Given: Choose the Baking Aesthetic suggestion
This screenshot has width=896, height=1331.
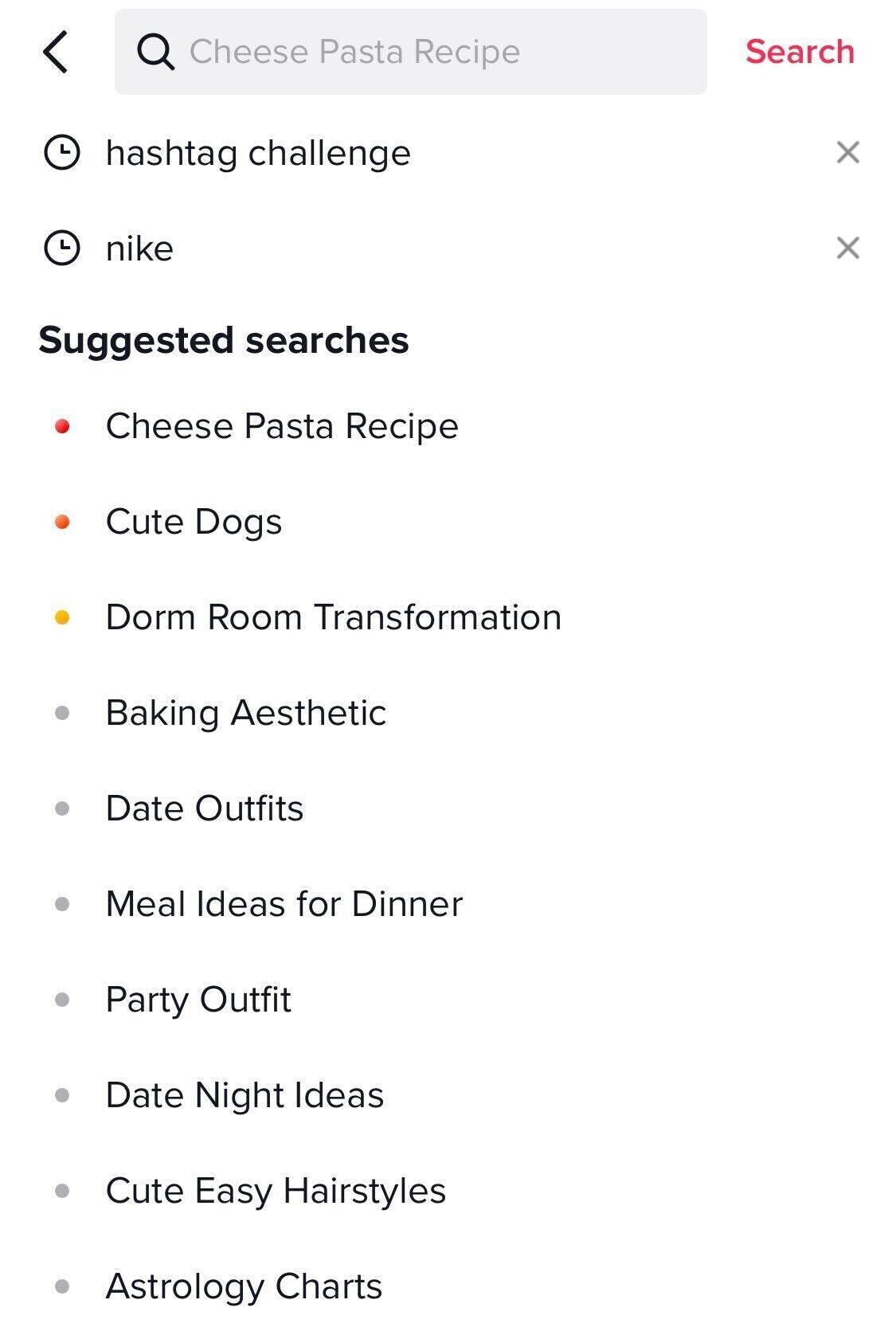Looking at the screenshot, I should (x=245, y=713).
